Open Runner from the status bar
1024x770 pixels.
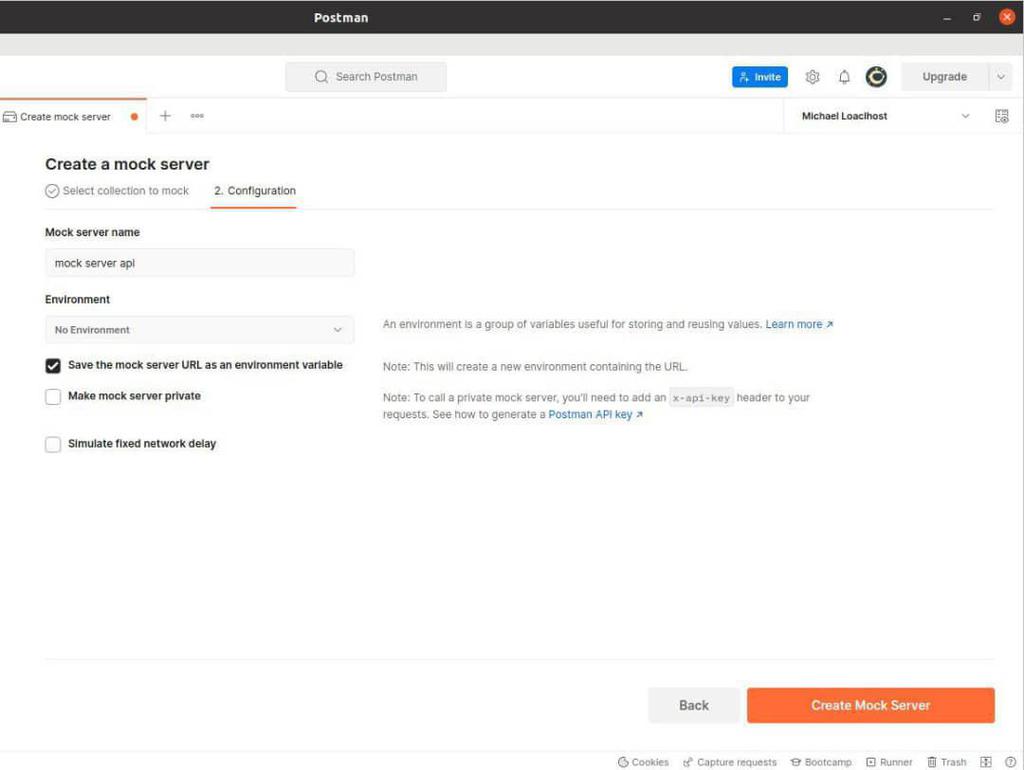pyautogui.click(x=889, y=762)
